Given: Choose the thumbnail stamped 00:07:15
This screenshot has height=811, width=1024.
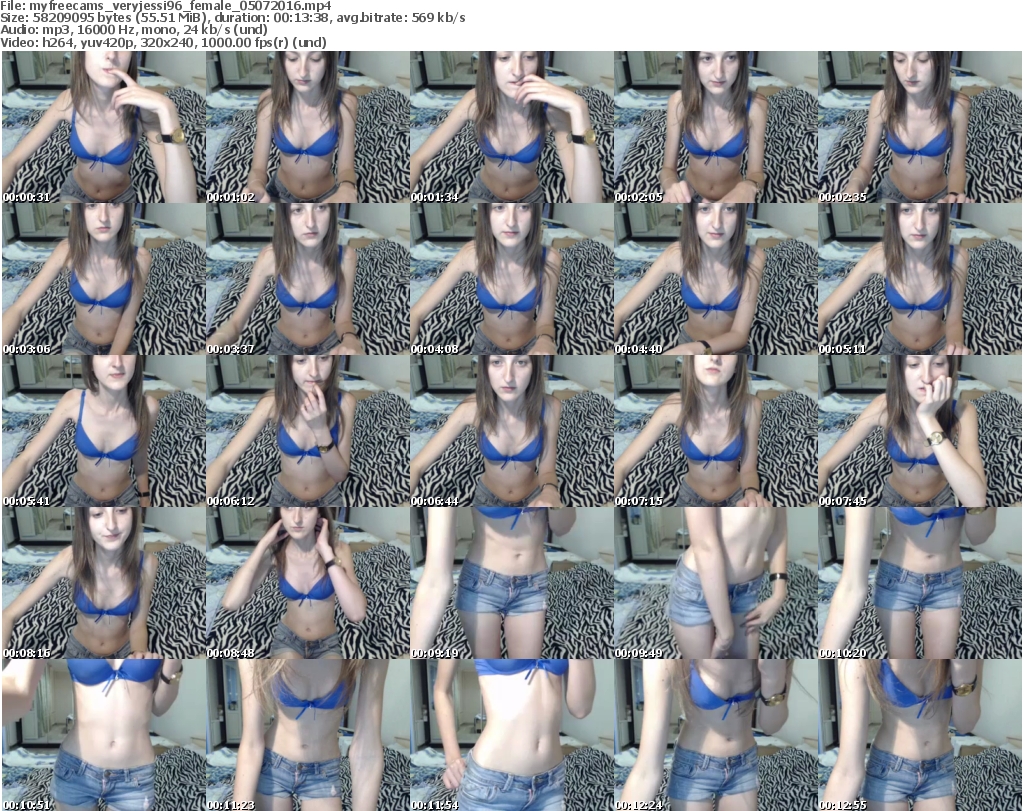Looking at the screenshot, I should point(716,431).
